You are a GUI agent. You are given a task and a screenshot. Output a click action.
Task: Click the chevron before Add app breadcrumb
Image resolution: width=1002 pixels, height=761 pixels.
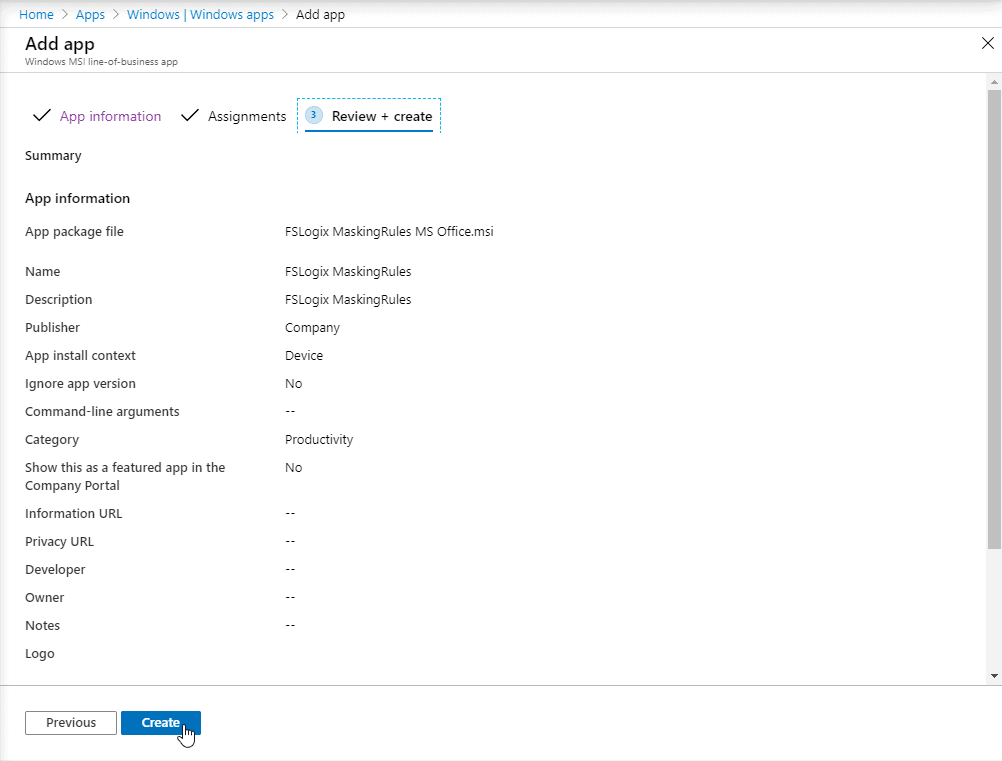point(285,15)
